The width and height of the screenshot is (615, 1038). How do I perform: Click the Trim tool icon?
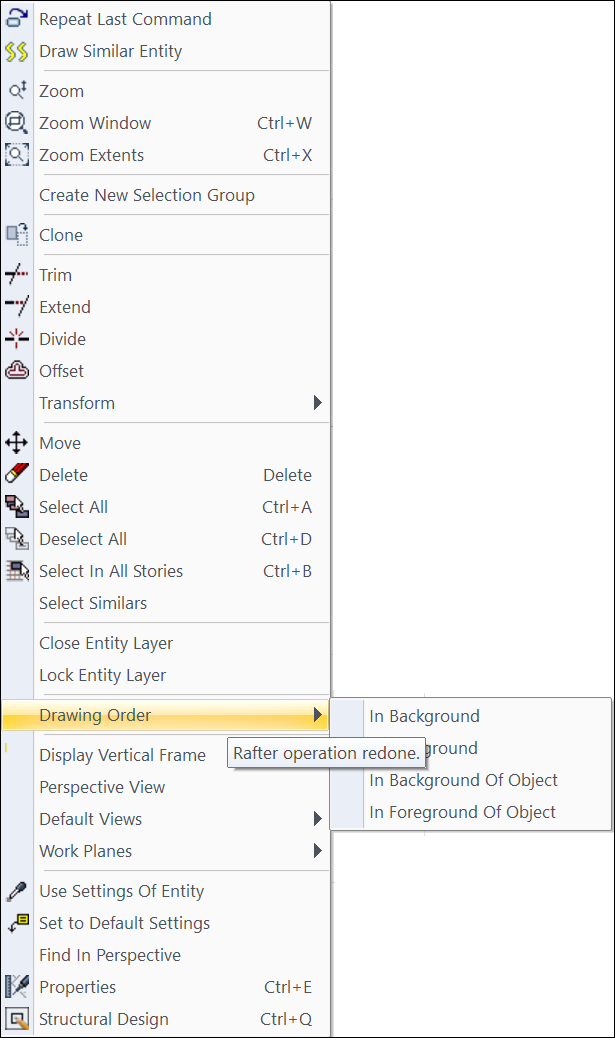pos(16,275)
